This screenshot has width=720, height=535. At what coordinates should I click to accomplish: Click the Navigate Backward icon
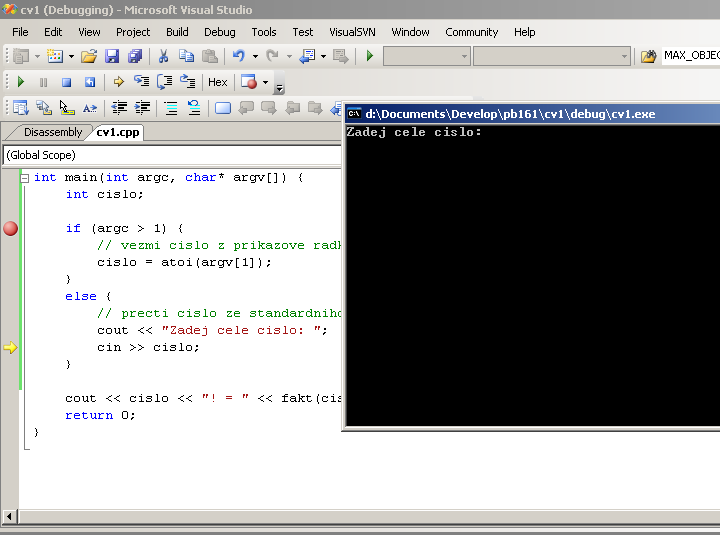pyautogui.click(x=307, y=56)
